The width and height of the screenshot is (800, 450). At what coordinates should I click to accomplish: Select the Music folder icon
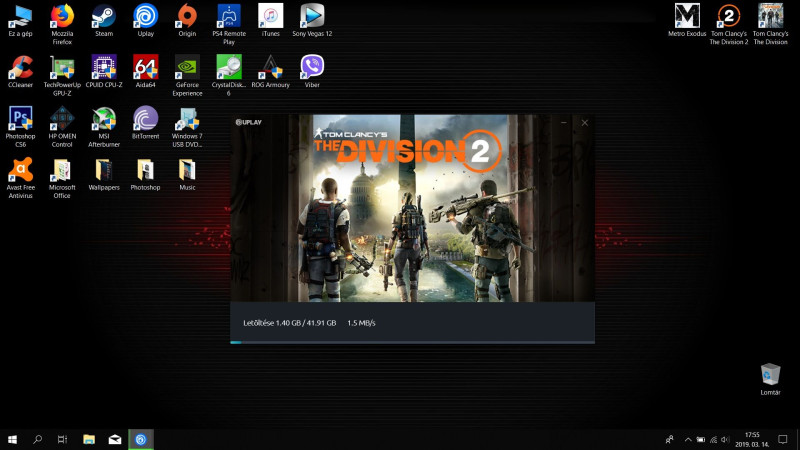click(187, 174)
